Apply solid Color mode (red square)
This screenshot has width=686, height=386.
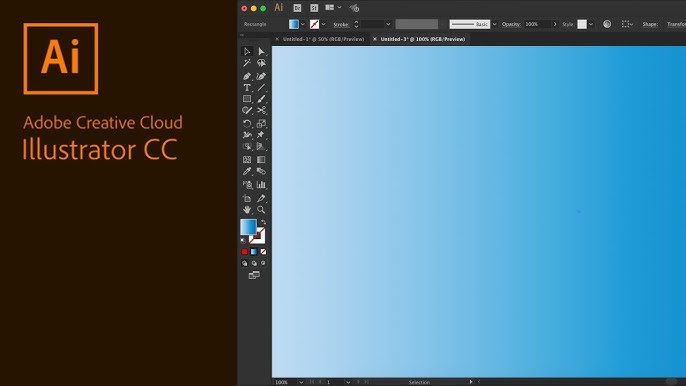click(x=245, y=252)
